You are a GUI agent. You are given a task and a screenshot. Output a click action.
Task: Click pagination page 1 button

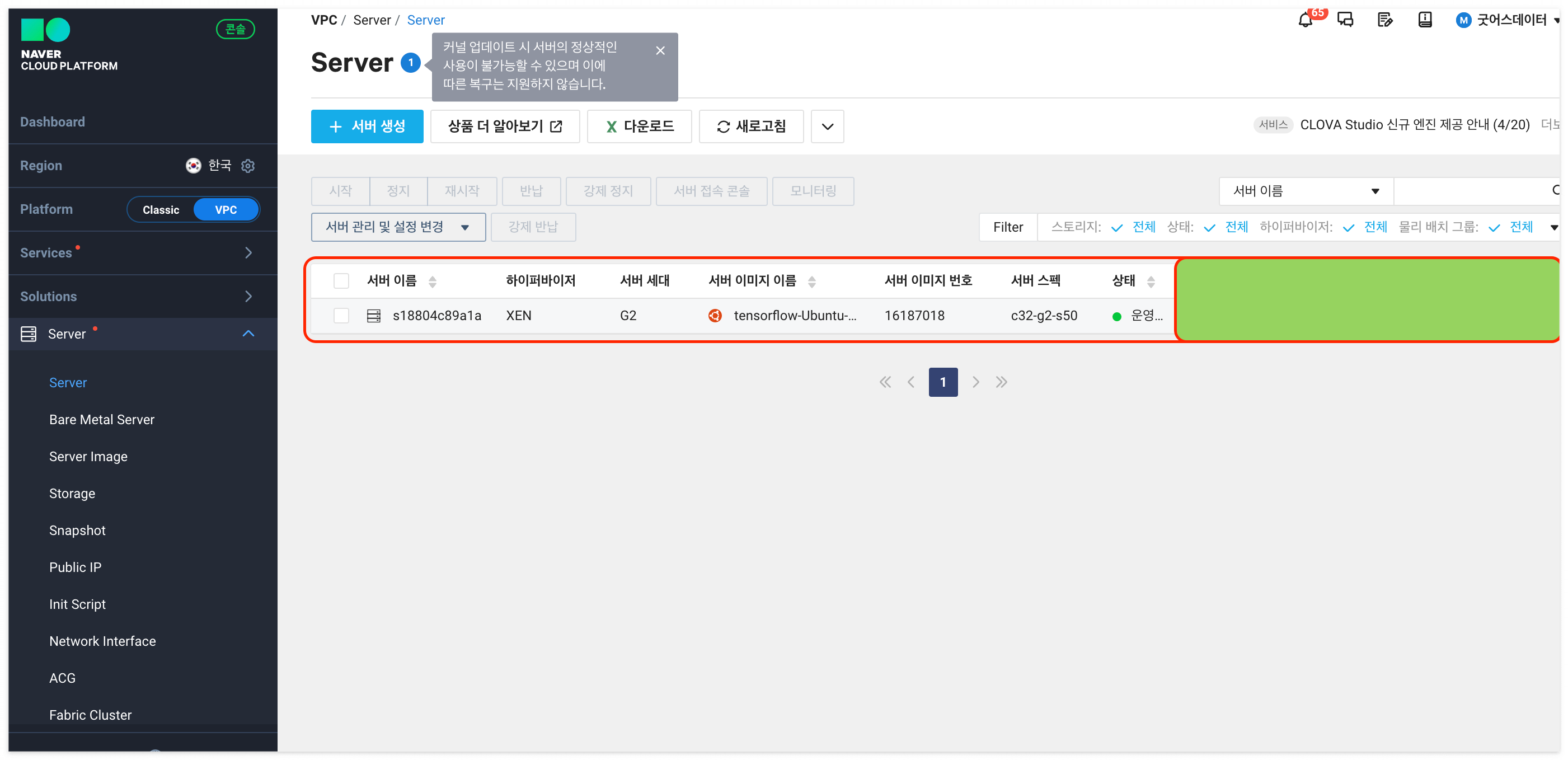pos(942,382)
